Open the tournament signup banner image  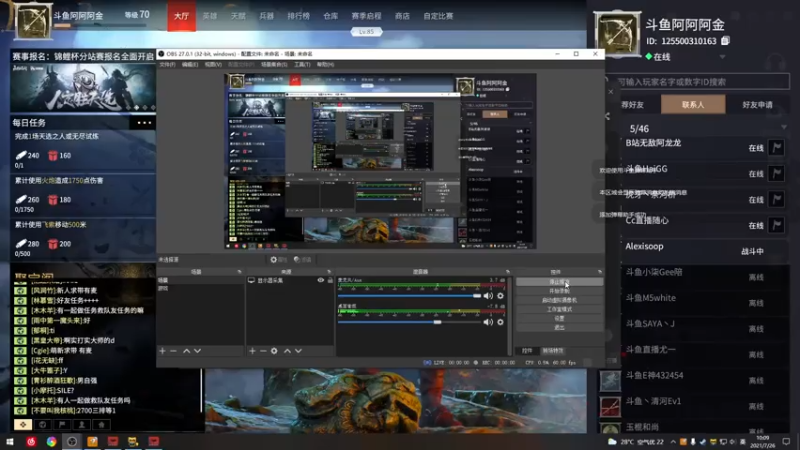[x=83, y=87]
